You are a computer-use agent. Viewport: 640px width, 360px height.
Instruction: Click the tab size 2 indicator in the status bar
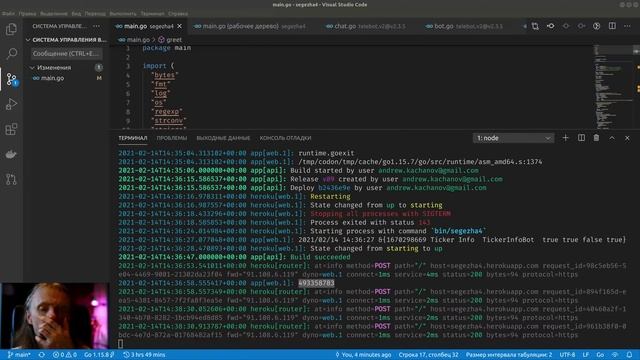[x=509, y=355]
